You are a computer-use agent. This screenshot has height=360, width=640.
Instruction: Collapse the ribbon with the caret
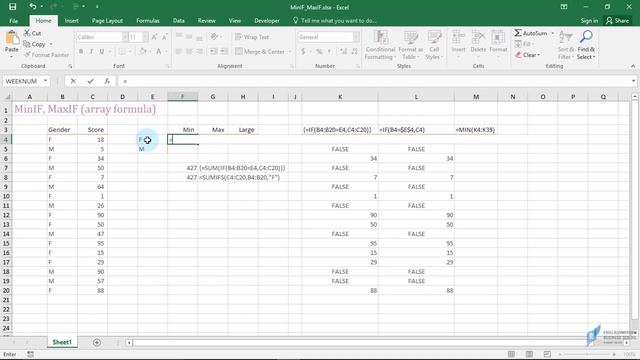633,66
